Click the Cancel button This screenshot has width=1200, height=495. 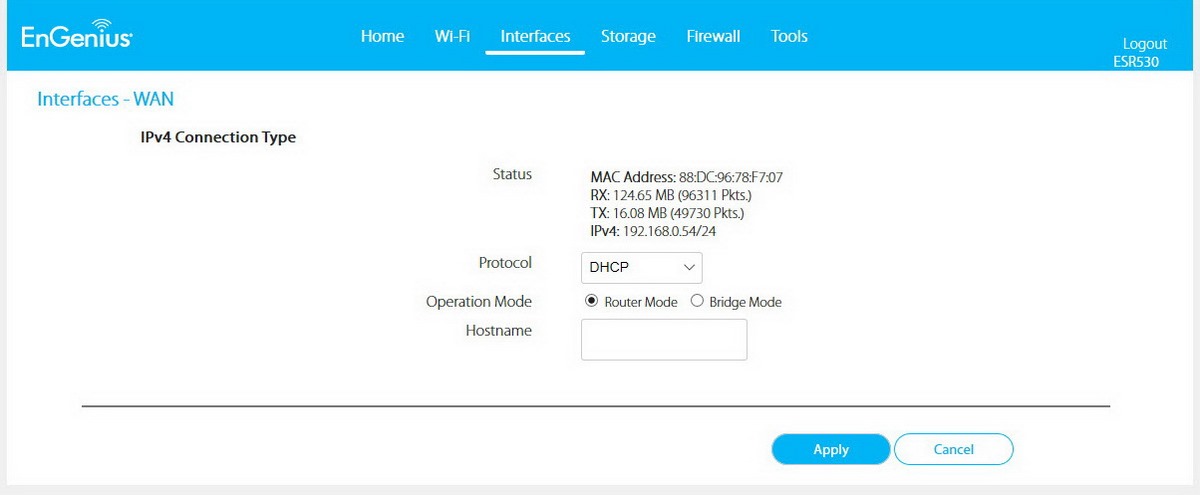pyautogui.click(x=953, y=450)
